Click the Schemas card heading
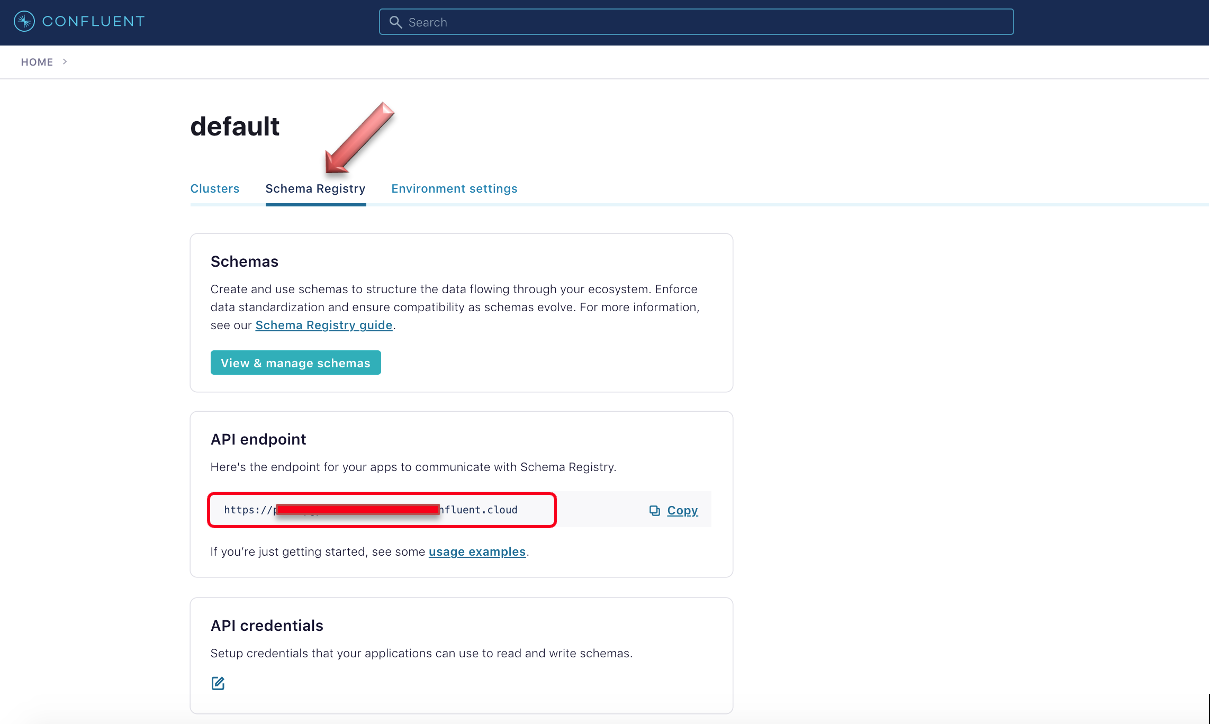This screenshot has width=1210, height=725. [245, 262]
